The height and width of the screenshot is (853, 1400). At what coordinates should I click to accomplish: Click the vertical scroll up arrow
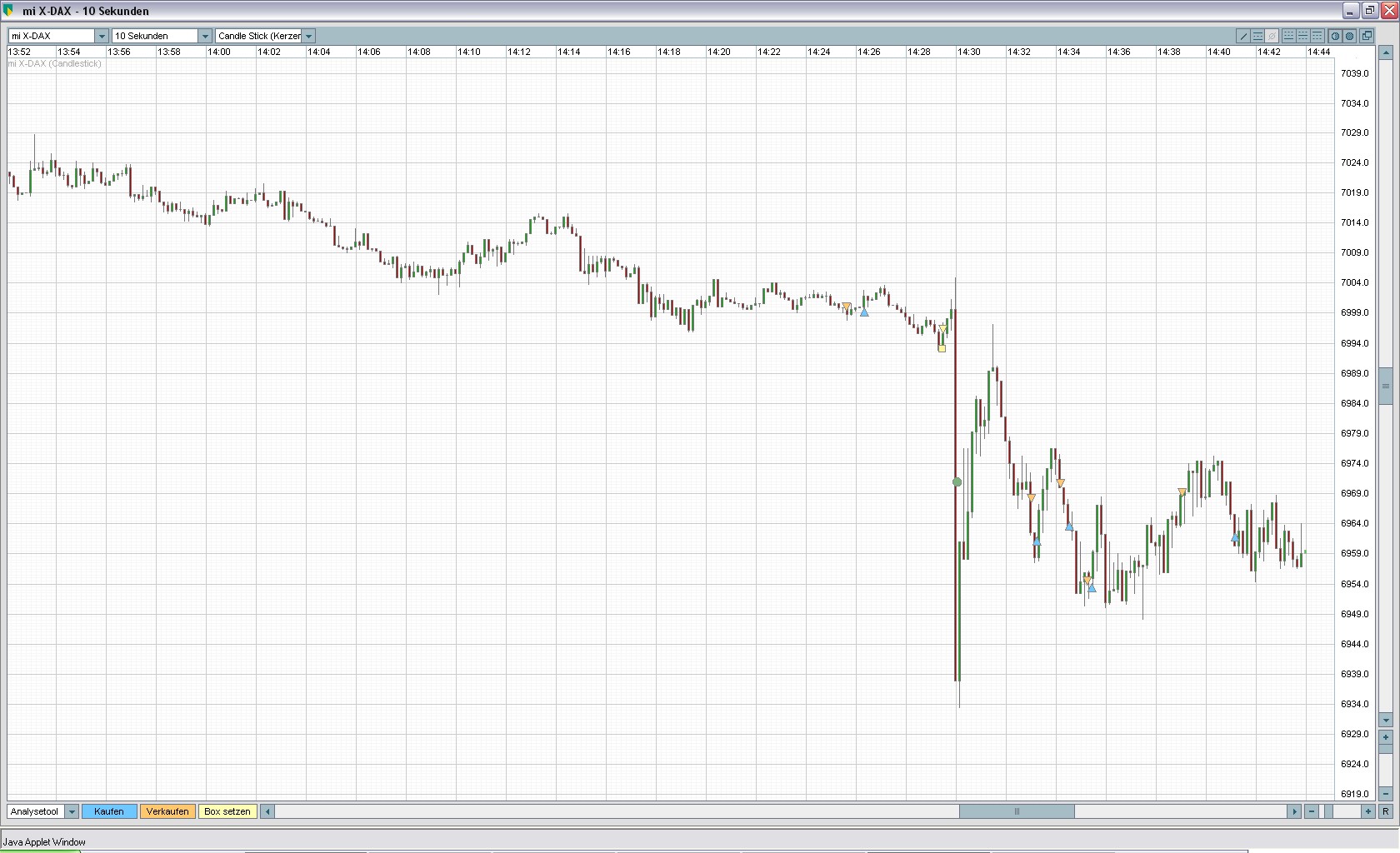click(1386, 52)
